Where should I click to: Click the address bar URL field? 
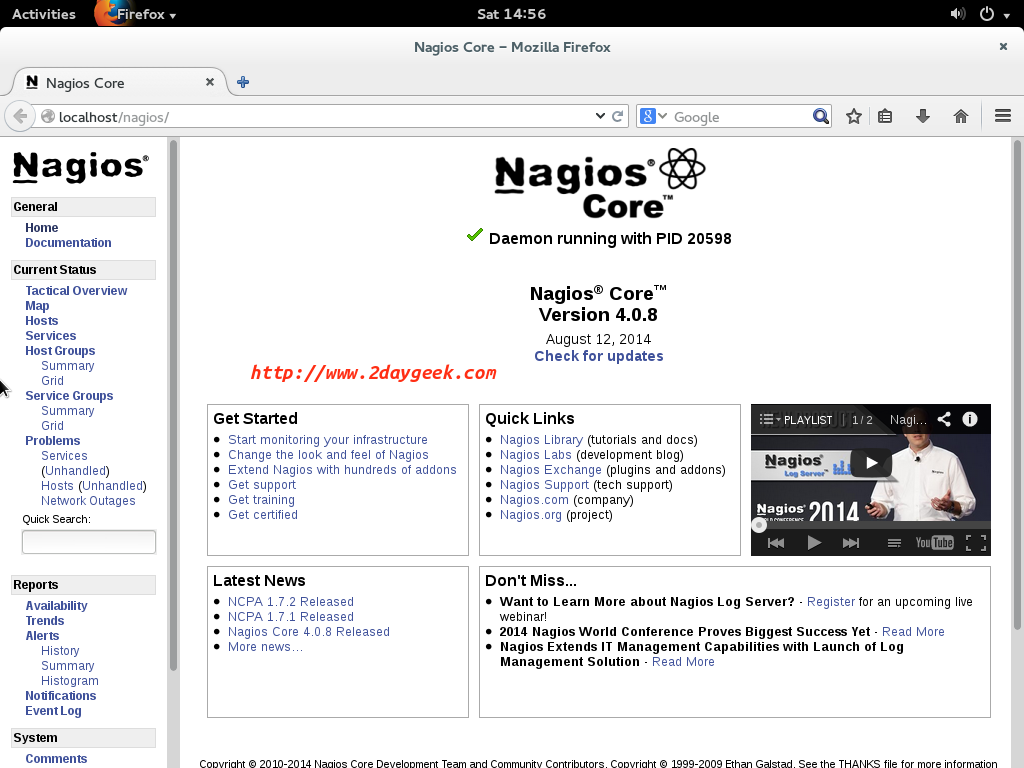pos(325,117)
